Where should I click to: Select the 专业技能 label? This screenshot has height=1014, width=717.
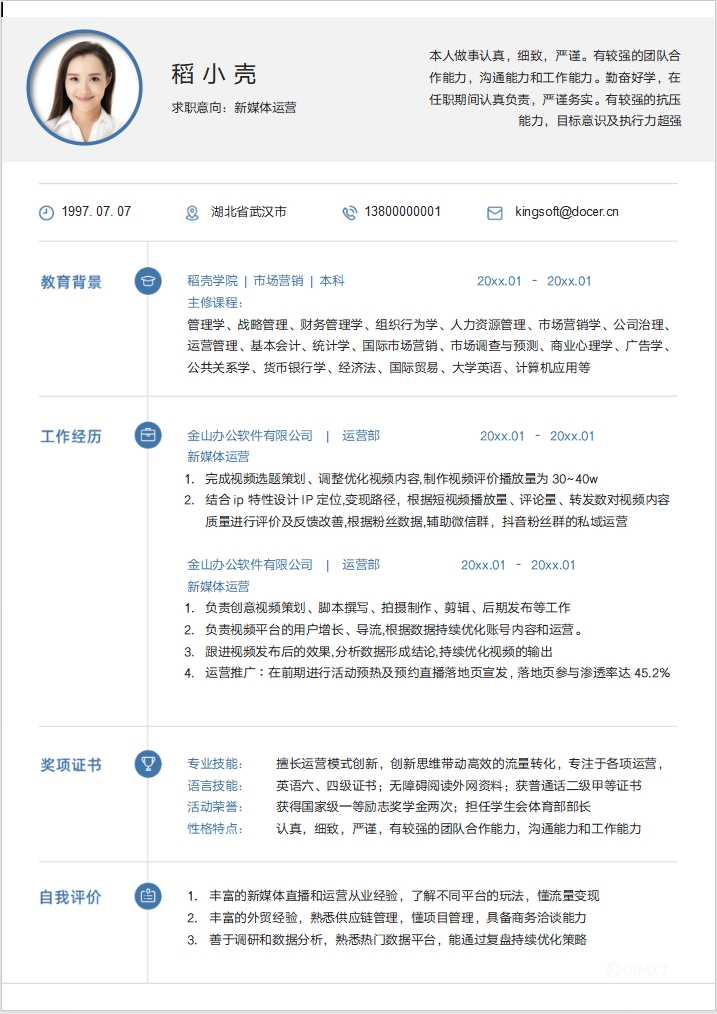click(x=215, y=764)
